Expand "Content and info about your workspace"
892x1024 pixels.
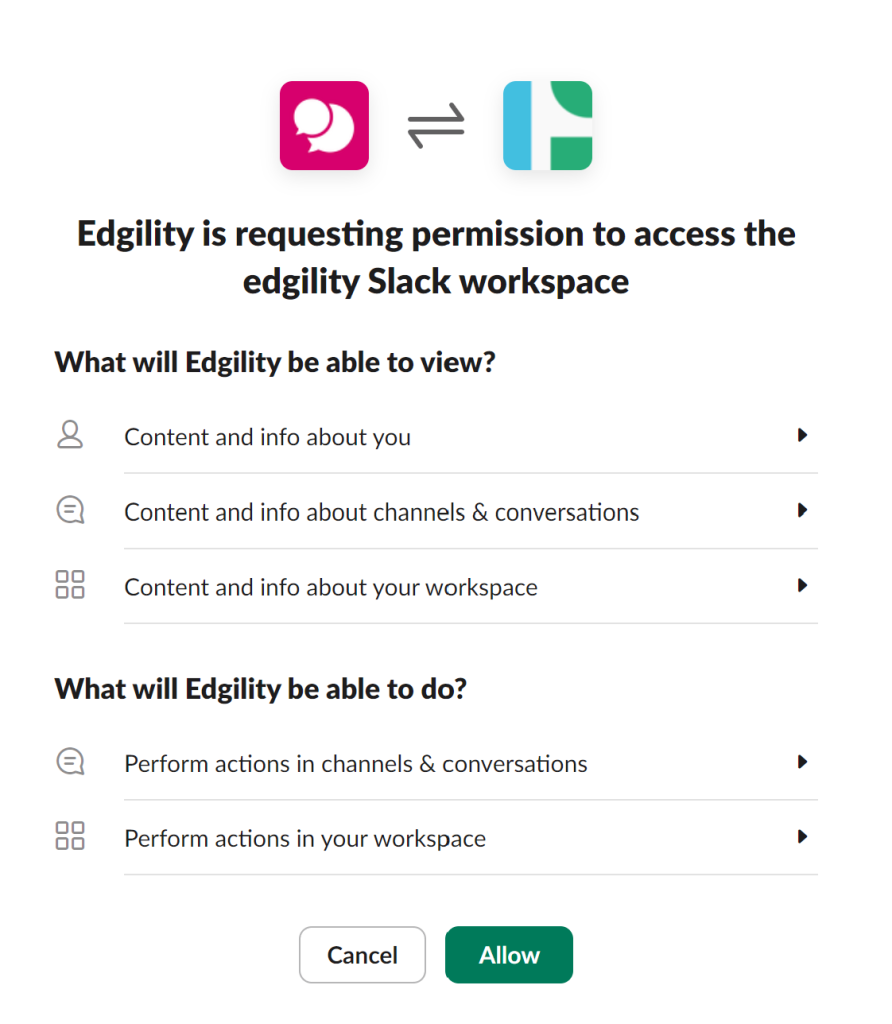[x=802, y=586]
